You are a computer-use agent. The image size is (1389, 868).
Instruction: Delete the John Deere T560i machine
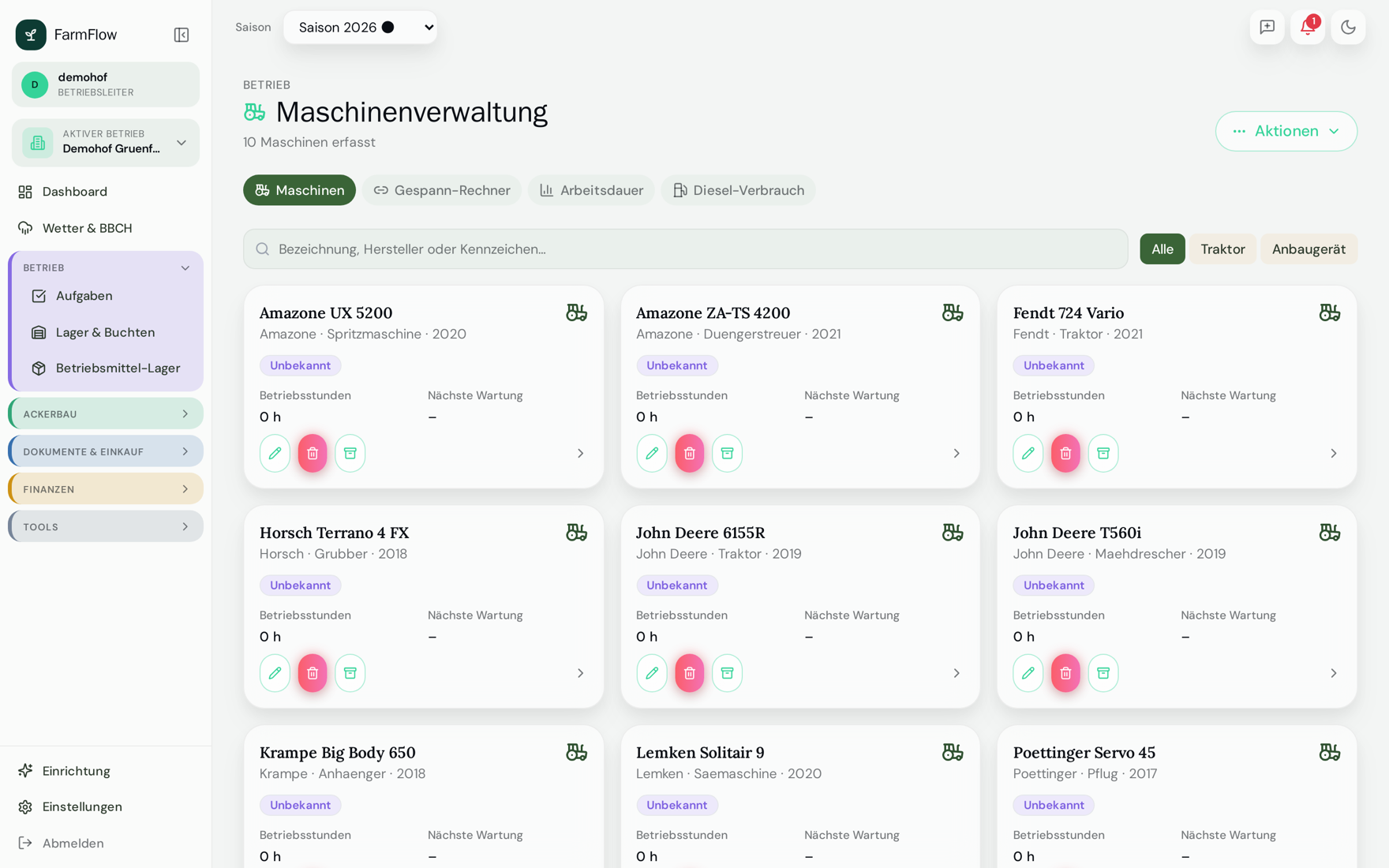pos(1066,673)
